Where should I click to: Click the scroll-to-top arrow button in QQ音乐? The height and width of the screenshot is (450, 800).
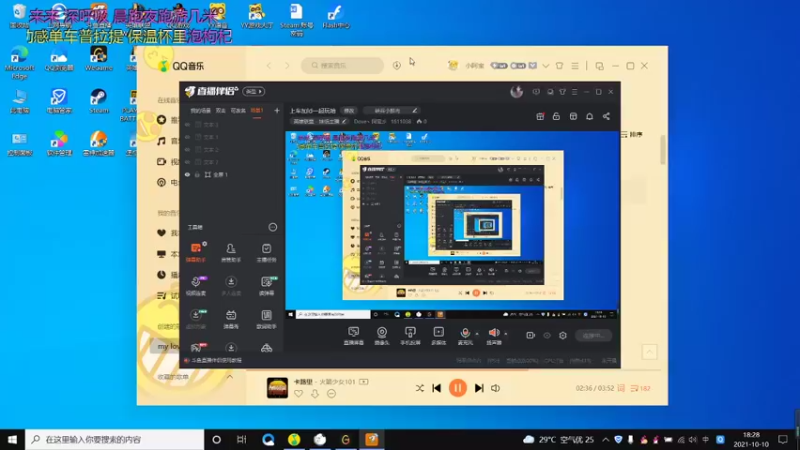tap(649, 352)
